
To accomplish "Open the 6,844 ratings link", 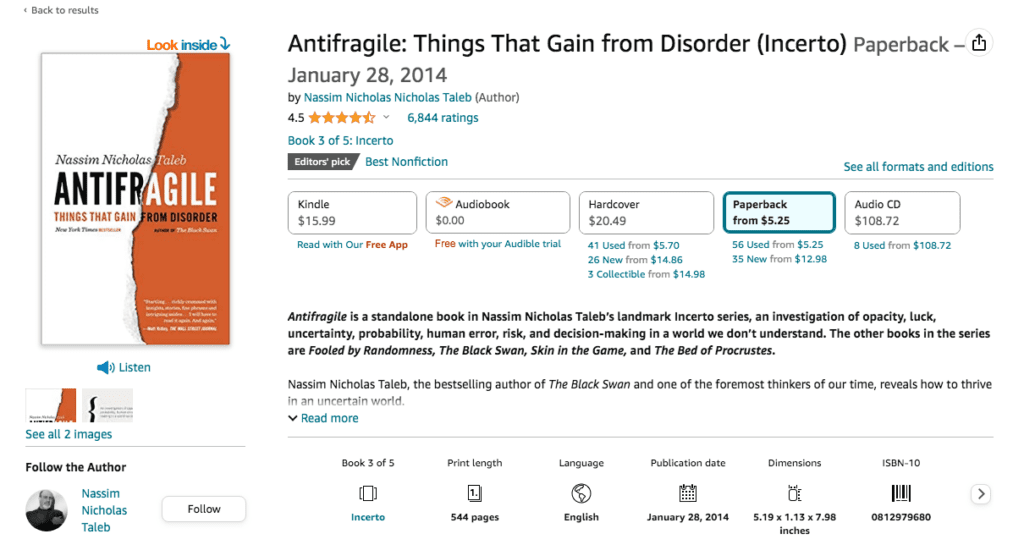I will 443,118.
